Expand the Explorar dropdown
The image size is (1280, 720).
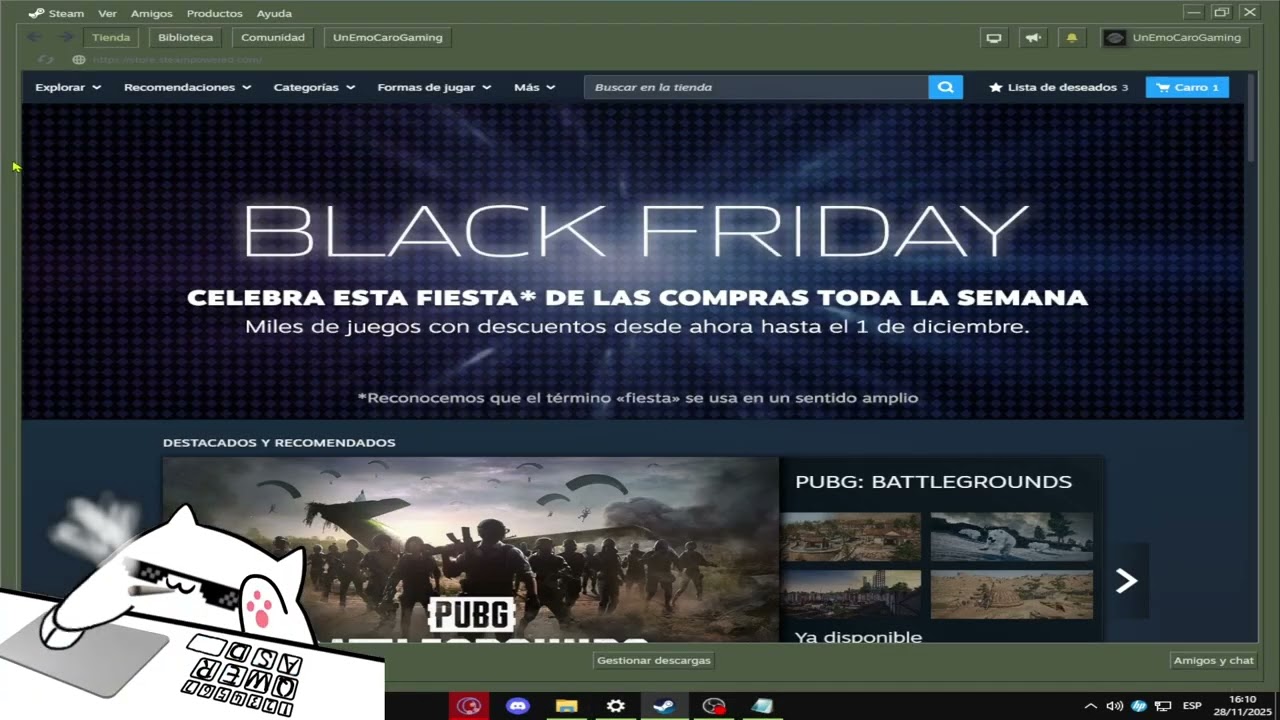[x=68, y=87]
